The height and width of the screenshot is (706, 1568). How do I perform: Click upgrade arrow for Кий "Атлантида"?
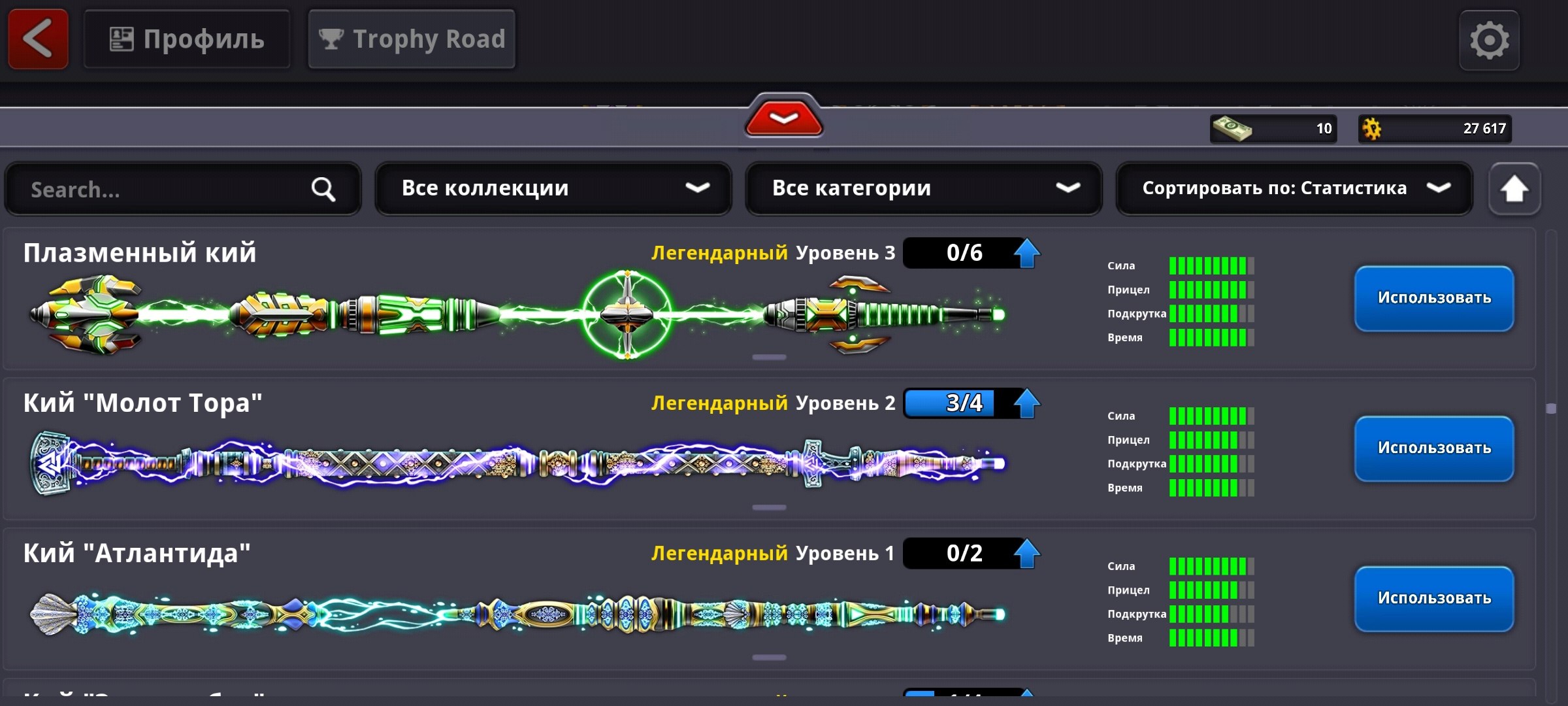point(1026,554)
